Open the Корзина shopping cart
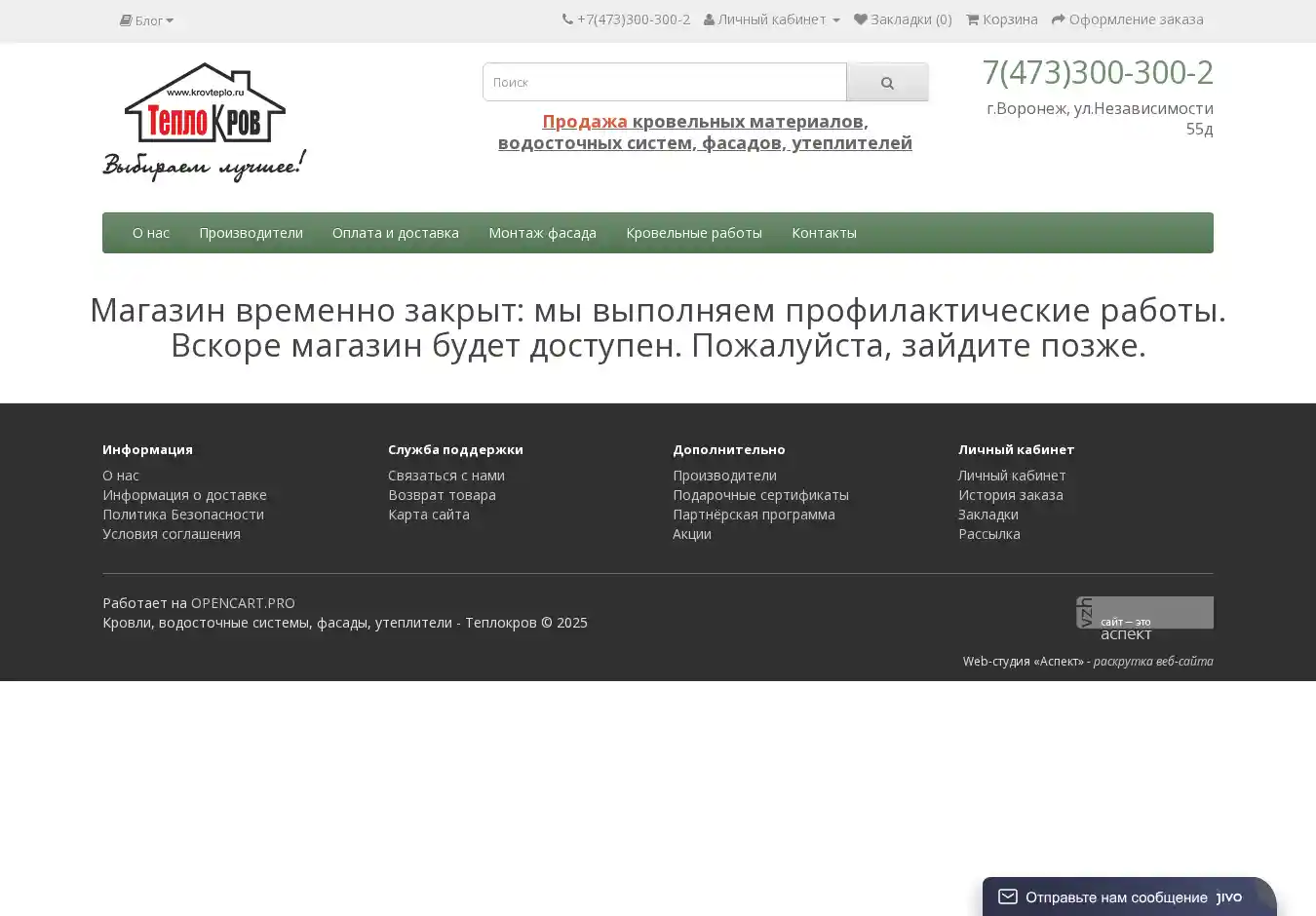 (x=1001, y=19)
